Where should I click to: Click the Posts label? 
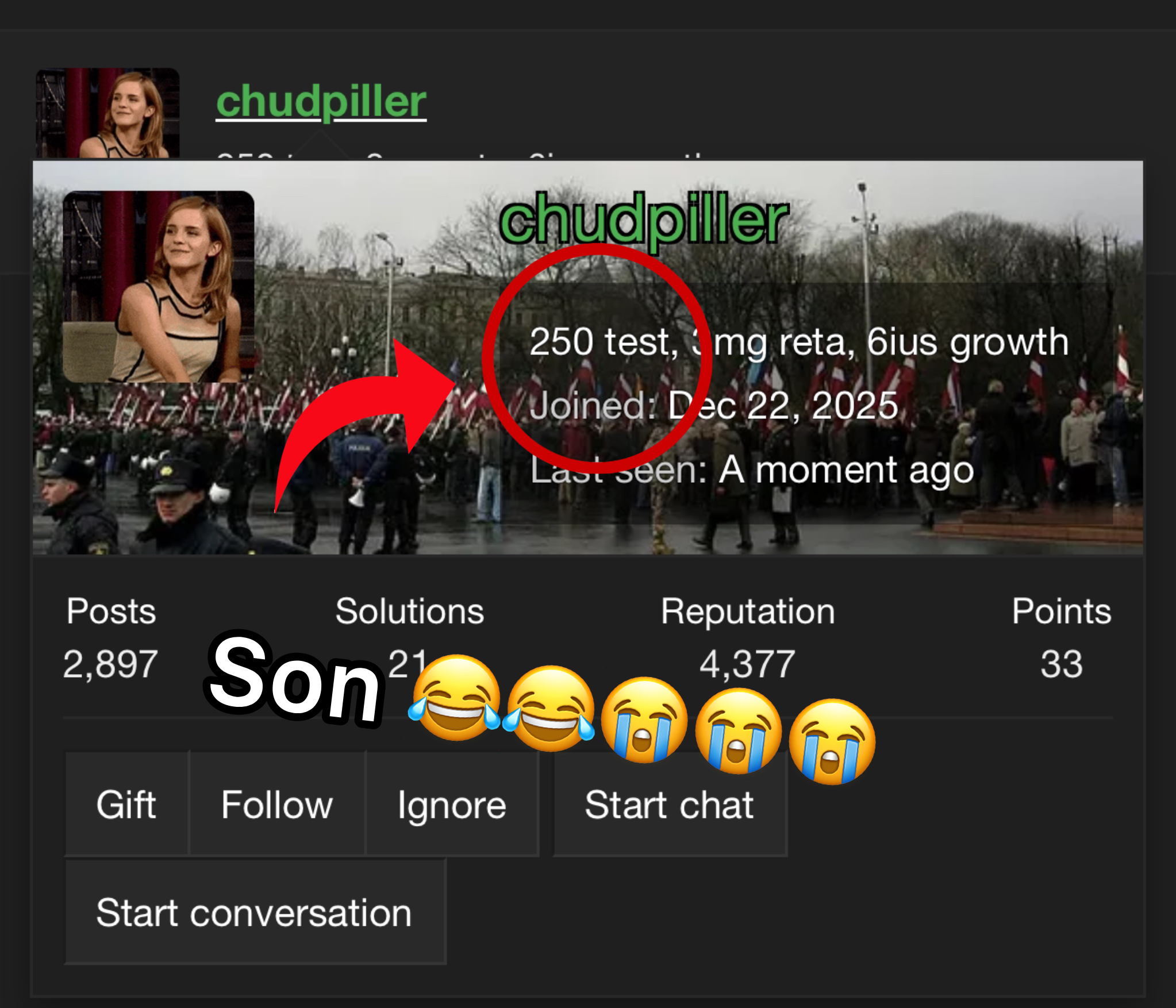pyautogui.click(x=111, y=611)
